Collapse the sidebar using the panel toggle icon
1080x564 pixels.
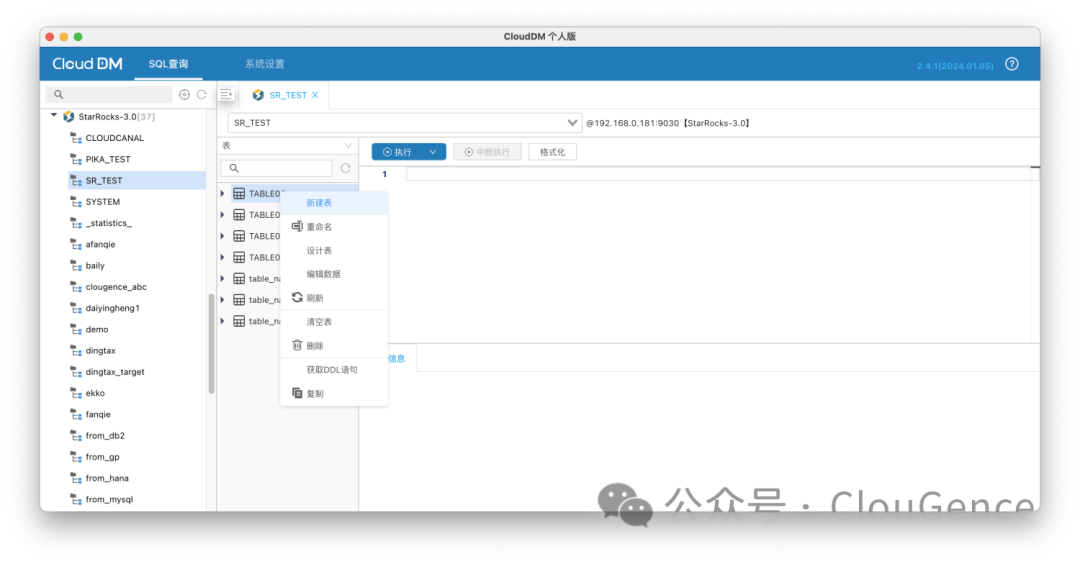(x=227, y=94)
